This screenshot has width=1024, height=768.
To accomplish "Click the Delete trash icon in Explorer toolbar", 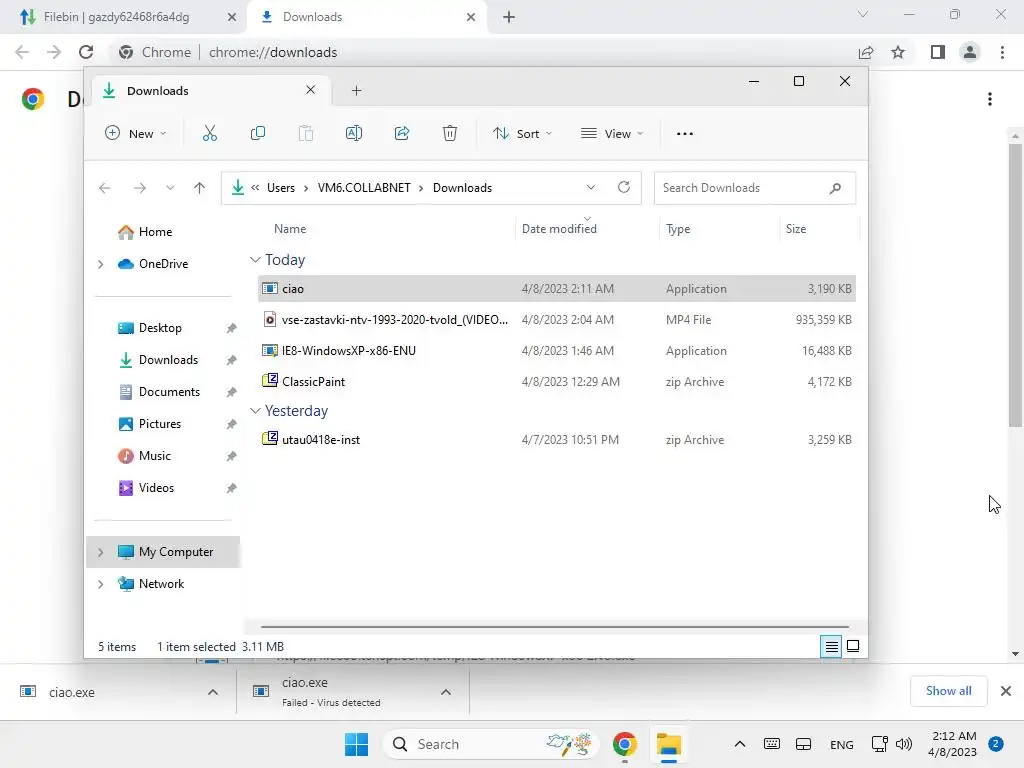I will 450,134.
